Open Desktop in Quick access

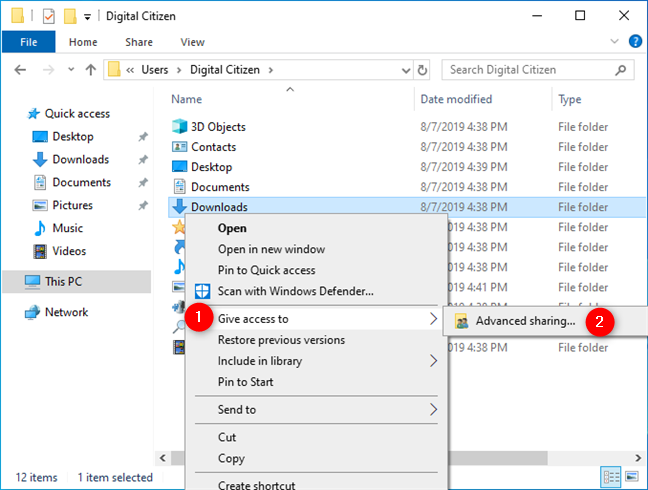pos(73,136)
